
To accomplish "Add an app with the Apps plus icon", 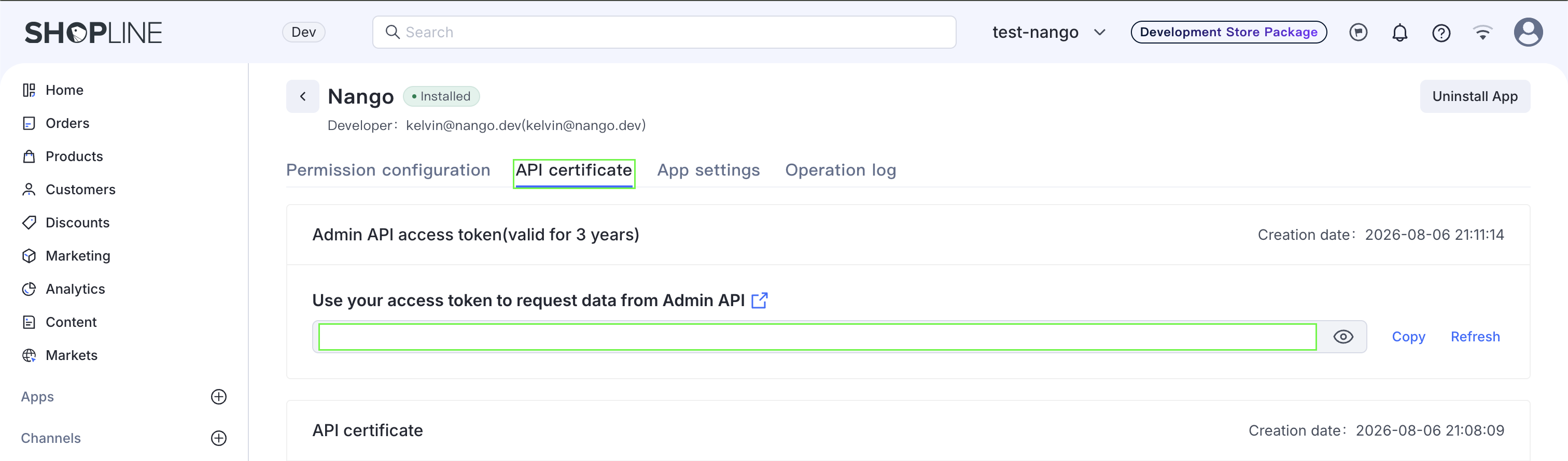I will 218,397.
